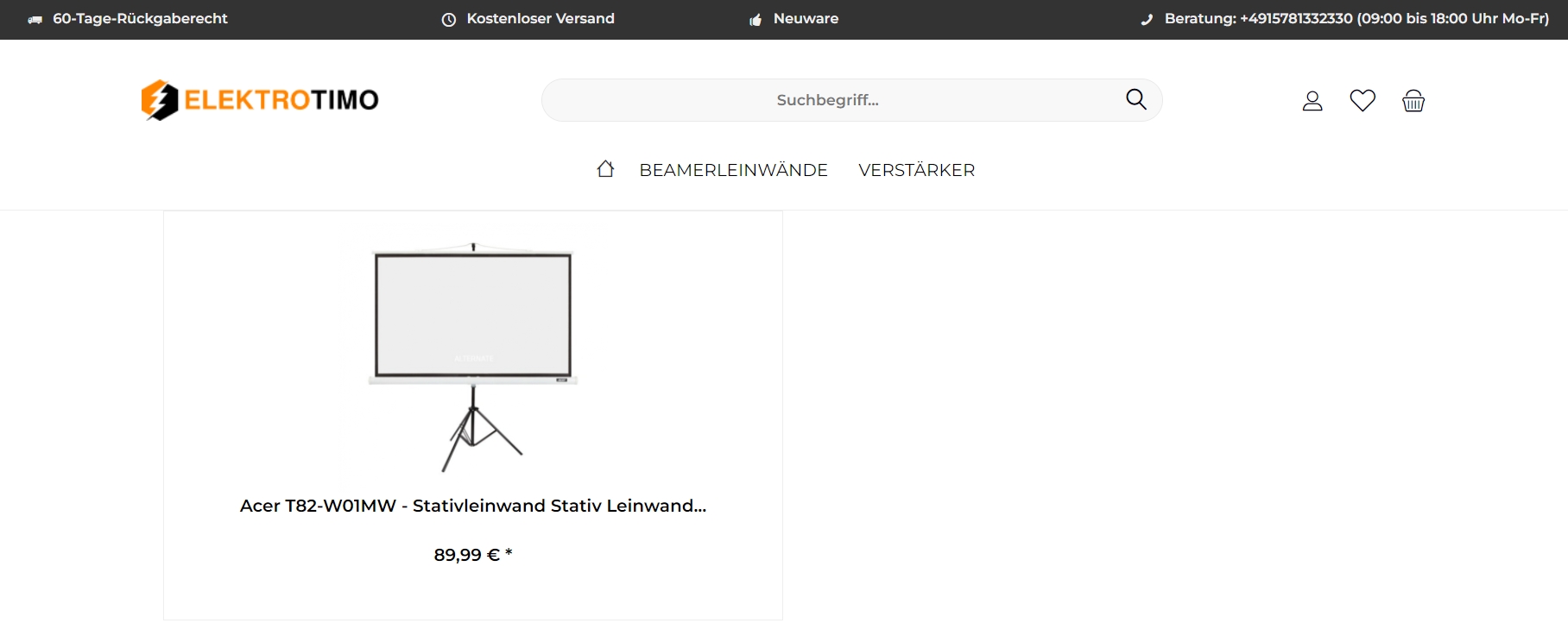Open the Beamerleinwände category
Viewport: 1568px width, 642px height.
(733, 170)
